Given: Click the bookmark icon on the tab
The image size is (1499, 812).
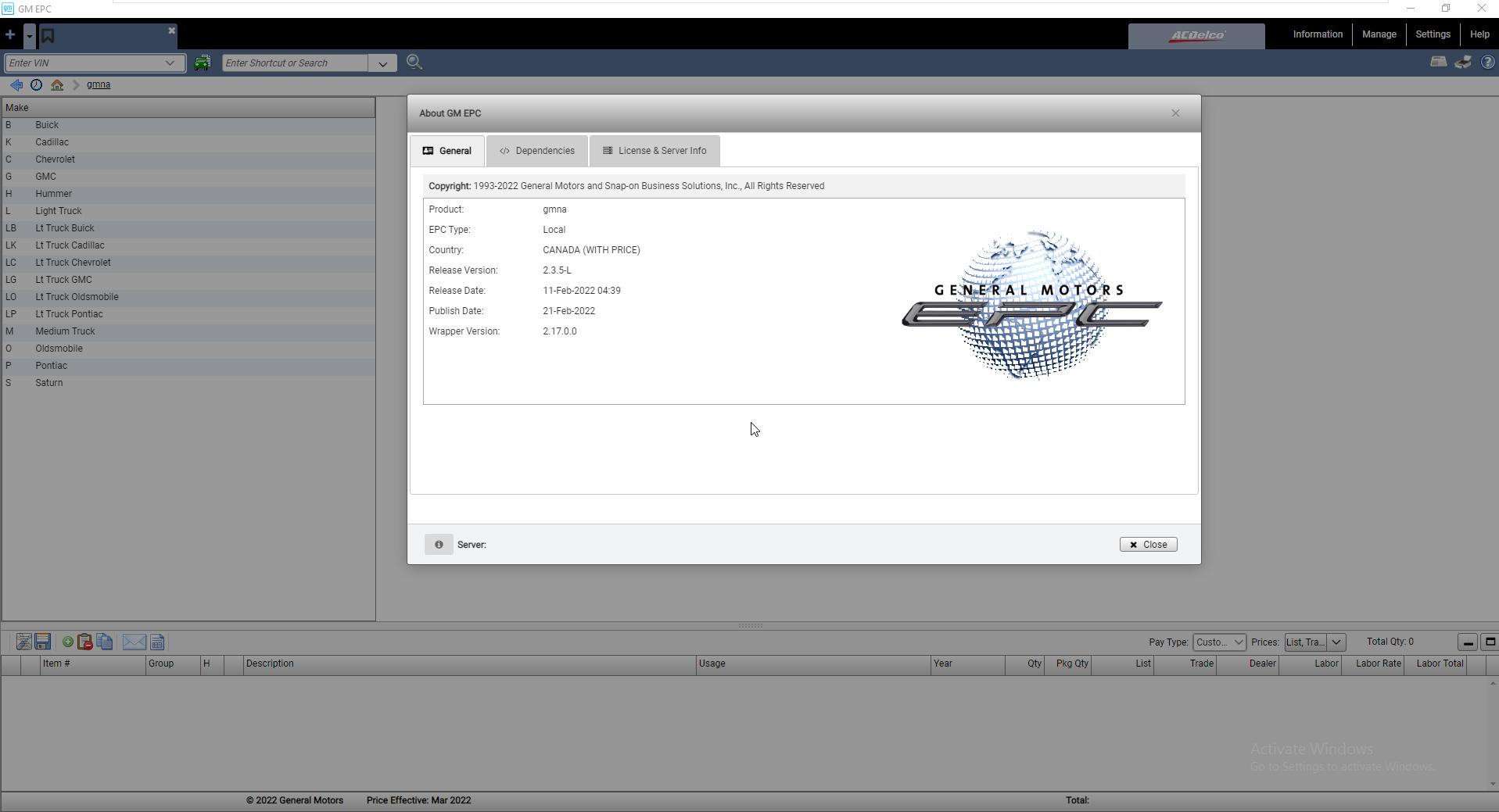Looking at the screenshot, I should (x=48, y=35).
